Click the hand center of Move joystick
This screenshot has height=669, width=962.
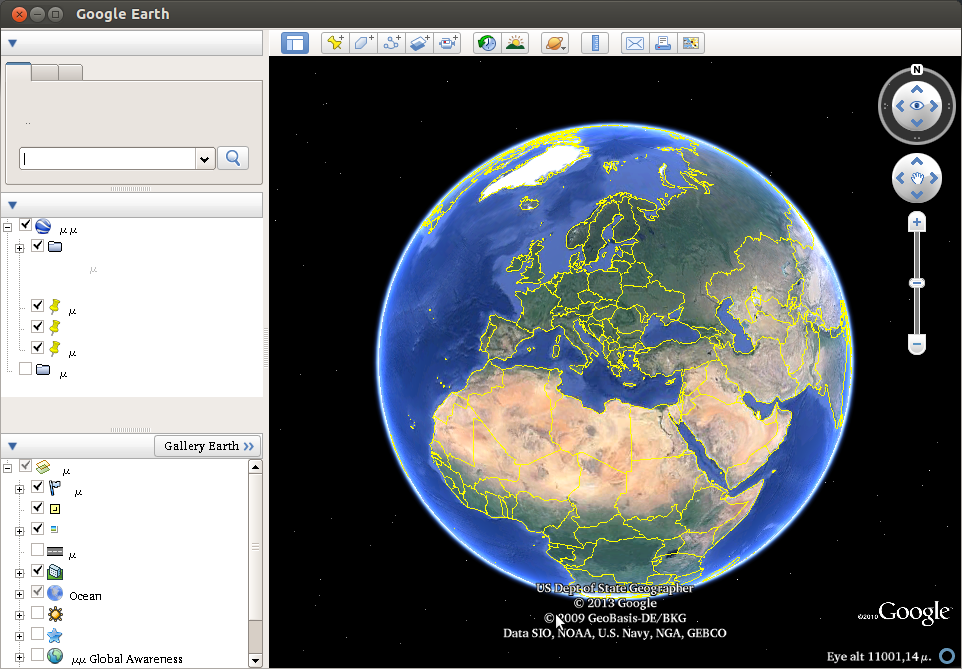917,179
